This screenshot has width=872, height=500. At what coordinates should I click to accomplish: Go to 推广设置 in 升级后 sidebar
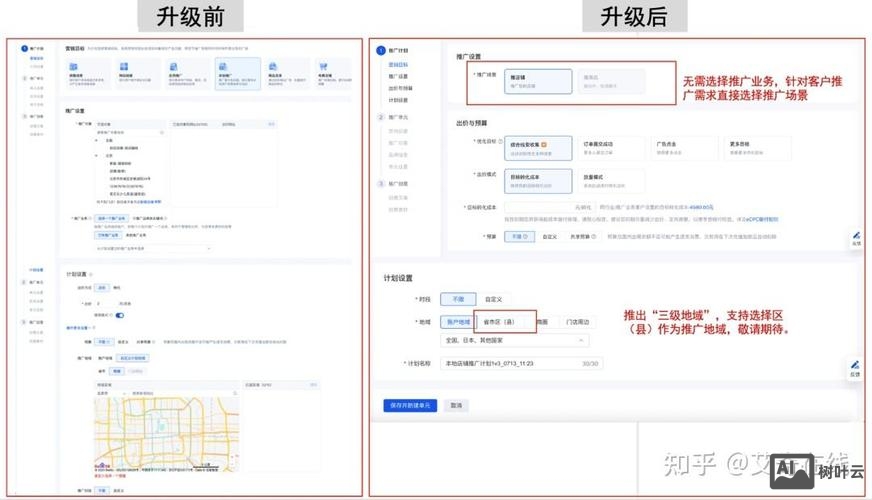398,76
